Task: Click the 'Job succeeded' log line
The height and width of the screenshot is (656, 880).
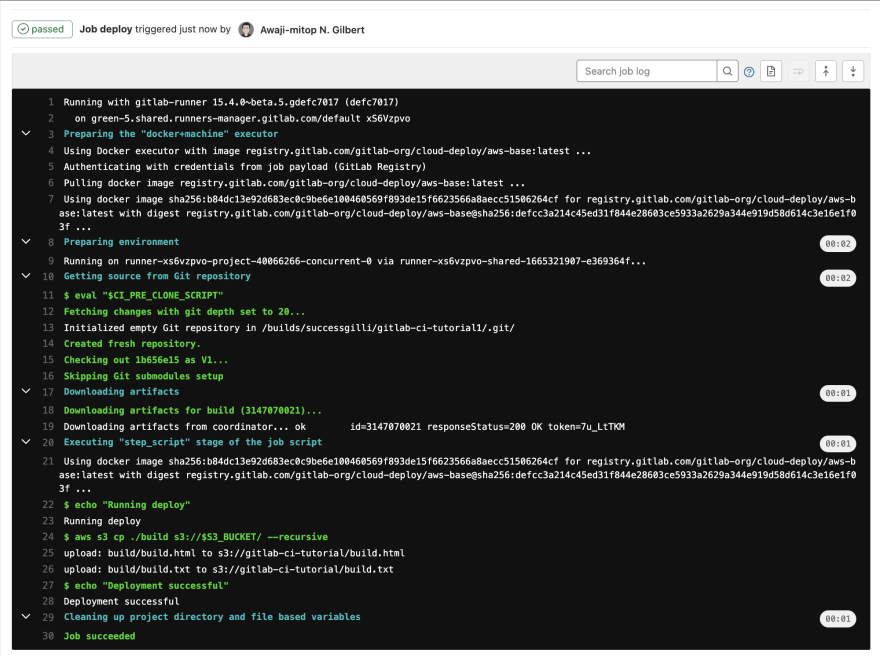Action: (99, 636)
